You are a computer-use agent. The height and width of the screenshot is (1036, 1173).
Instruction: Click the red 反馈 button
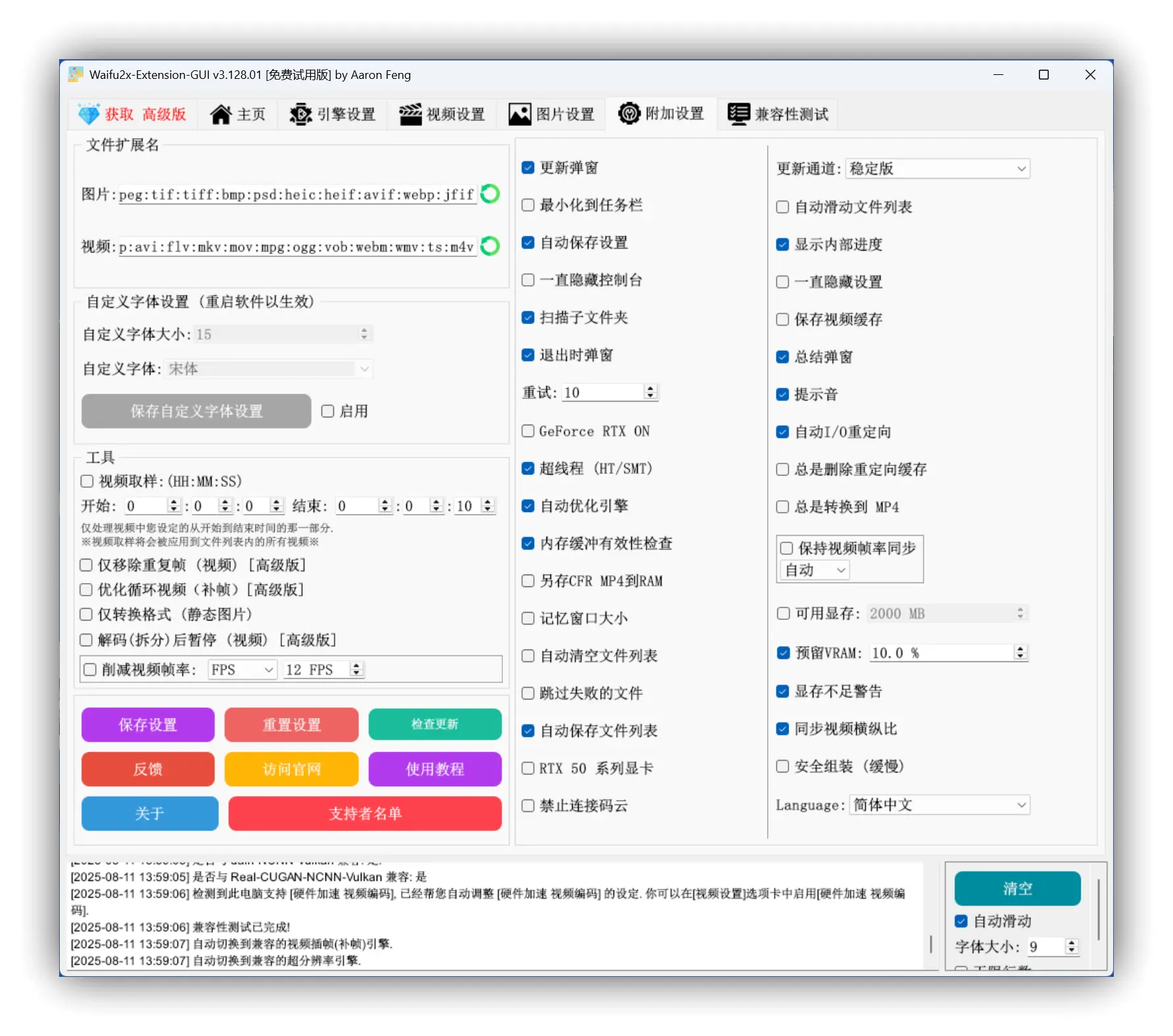point(148,769)
